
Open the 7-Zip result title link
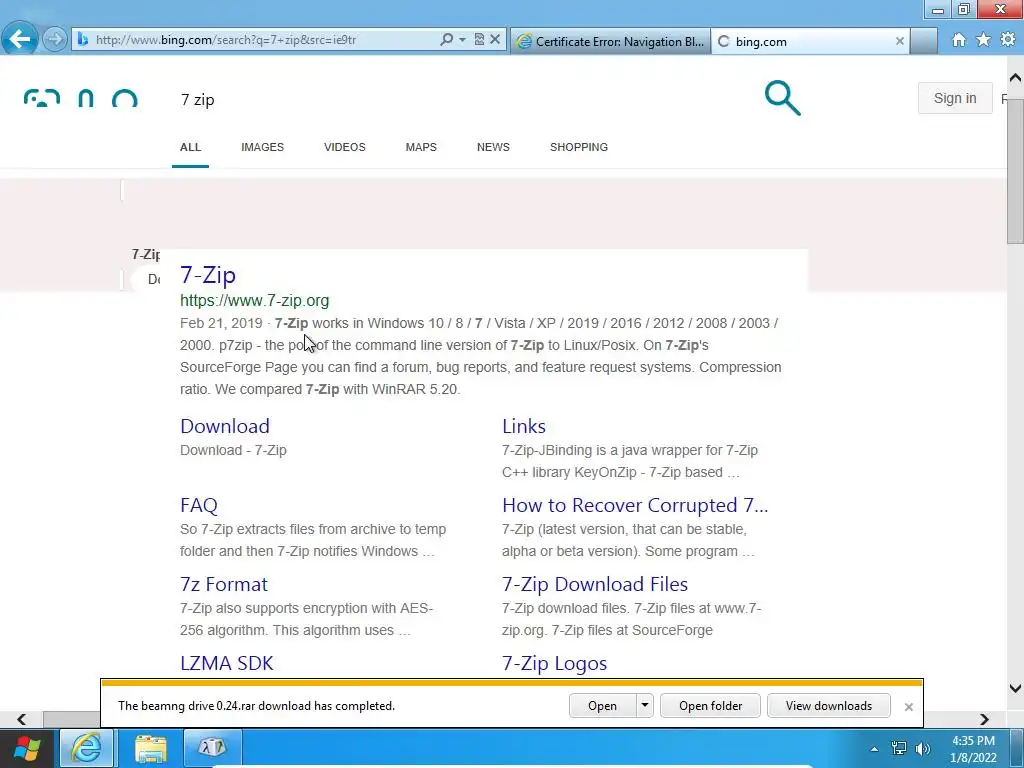[208, 275]
